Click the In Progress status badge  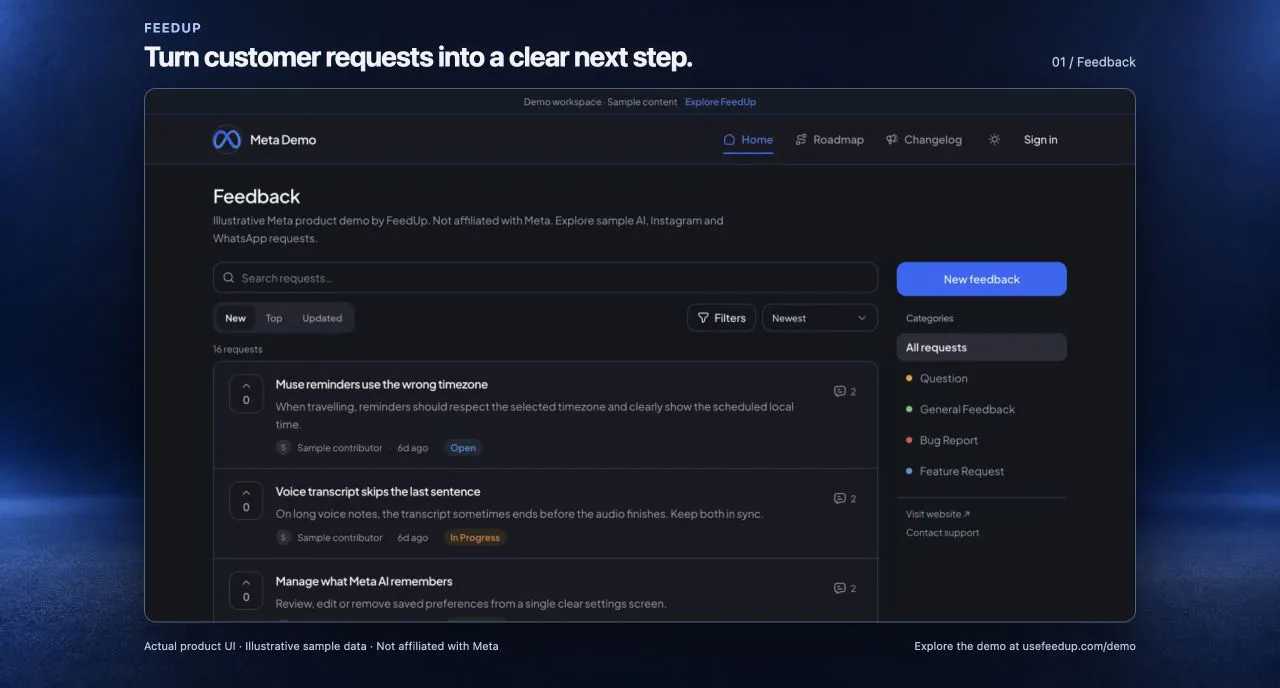tap(475, 538)
